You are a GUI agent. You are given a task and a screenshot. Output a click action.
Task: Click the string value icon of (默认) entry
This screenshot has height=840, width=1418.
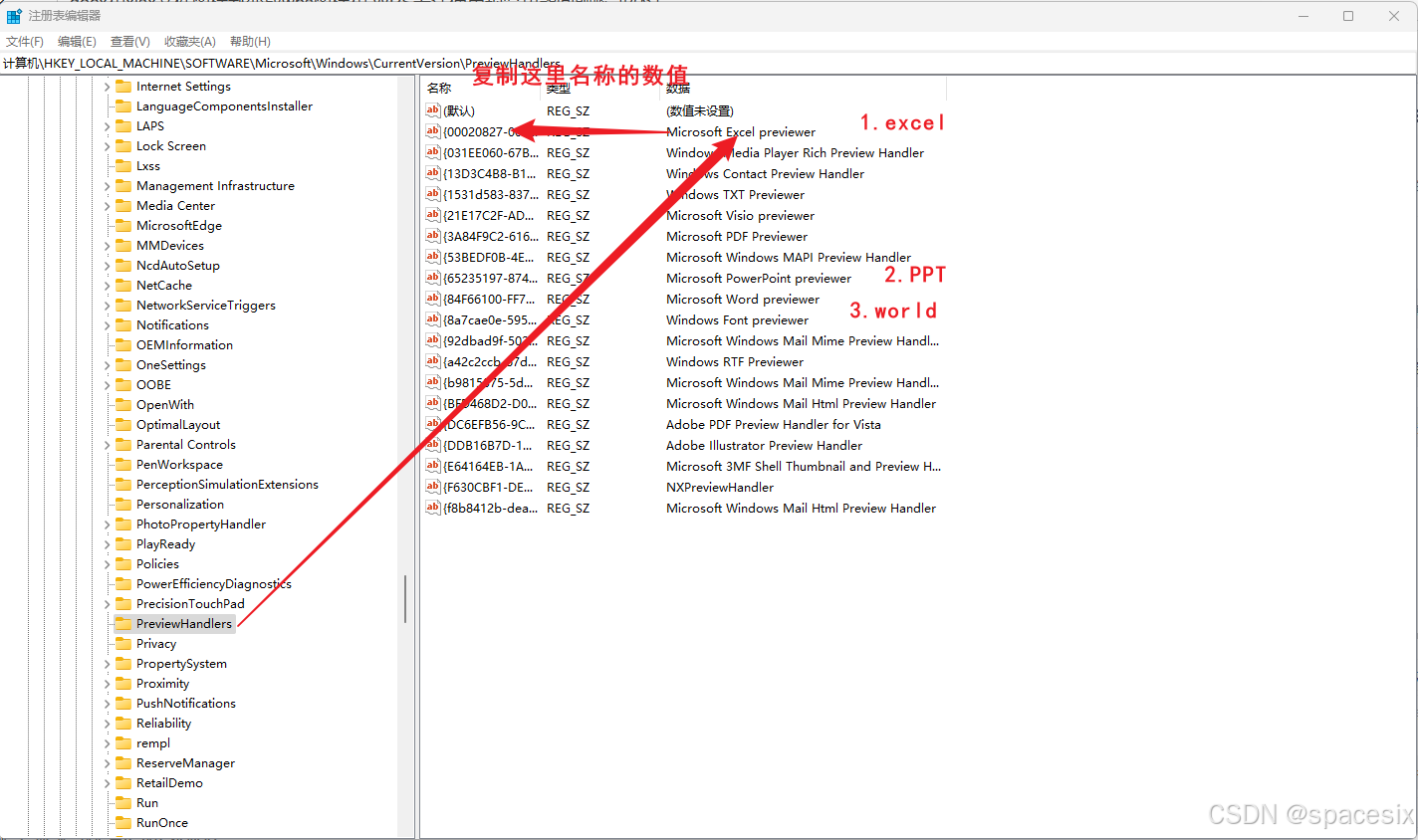tap(432, 110)
